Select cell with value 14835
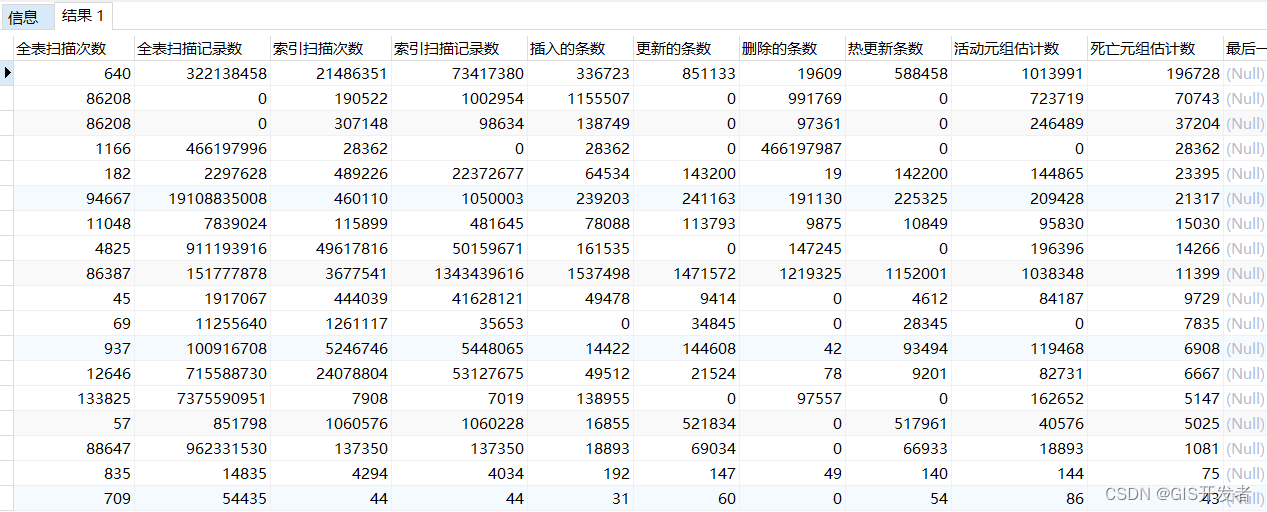The height and width of the screenshot is (512, 1267). point(201,474)
